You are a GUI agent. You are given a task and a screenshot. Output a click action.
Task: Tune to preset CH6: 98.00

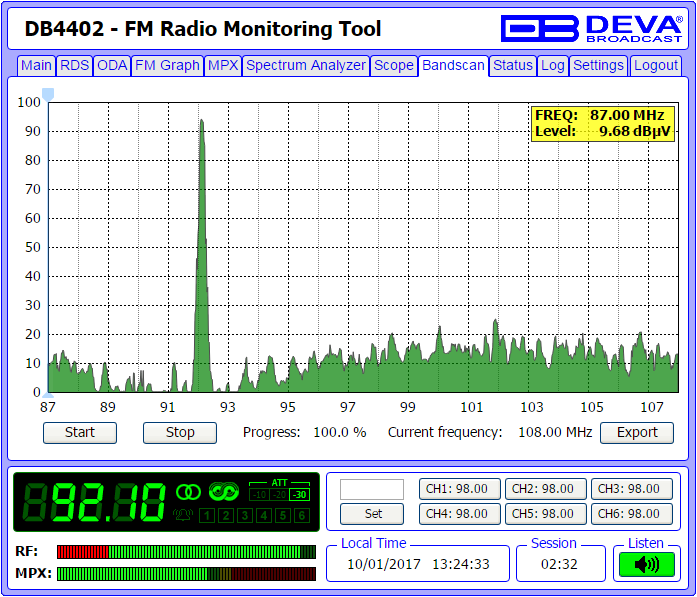(632, 514)
